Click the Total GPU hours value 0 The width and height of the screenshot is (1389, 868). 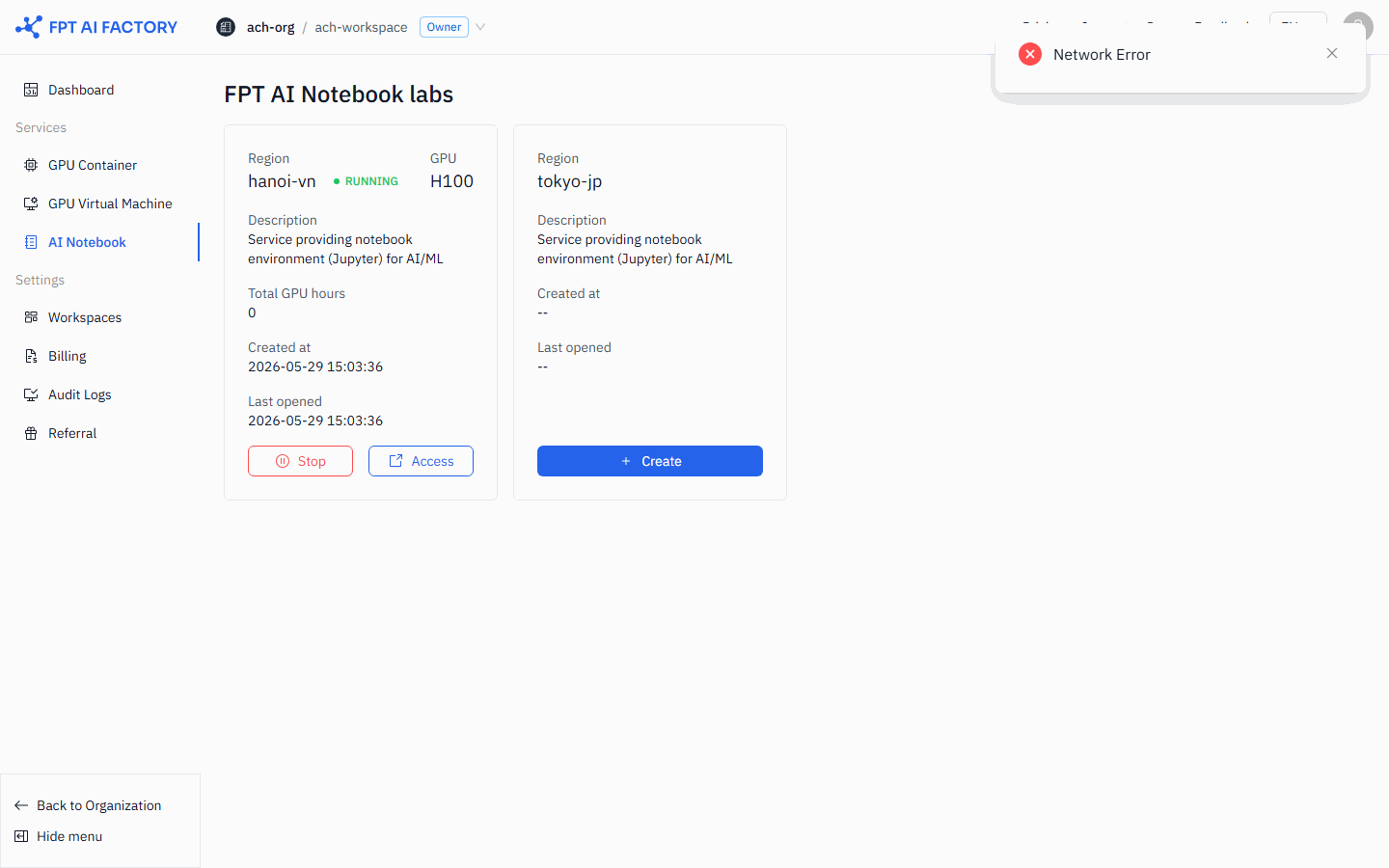coord(252,312)
